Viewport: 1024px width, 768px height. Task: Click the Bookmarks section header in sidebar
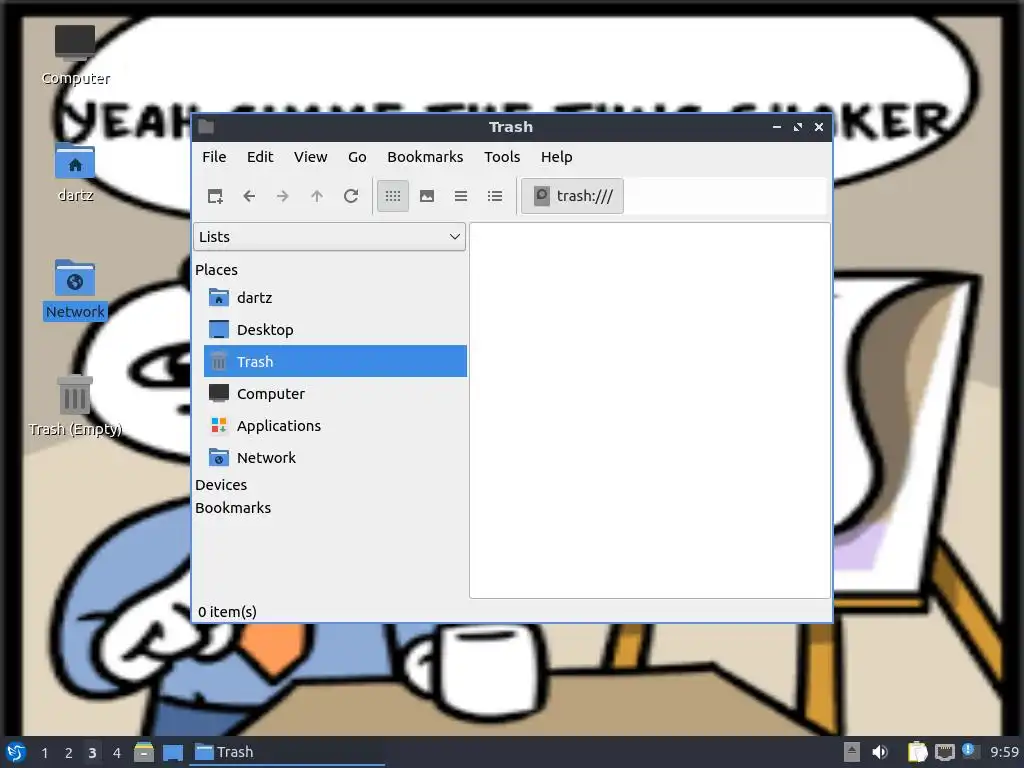coord(232,507)
